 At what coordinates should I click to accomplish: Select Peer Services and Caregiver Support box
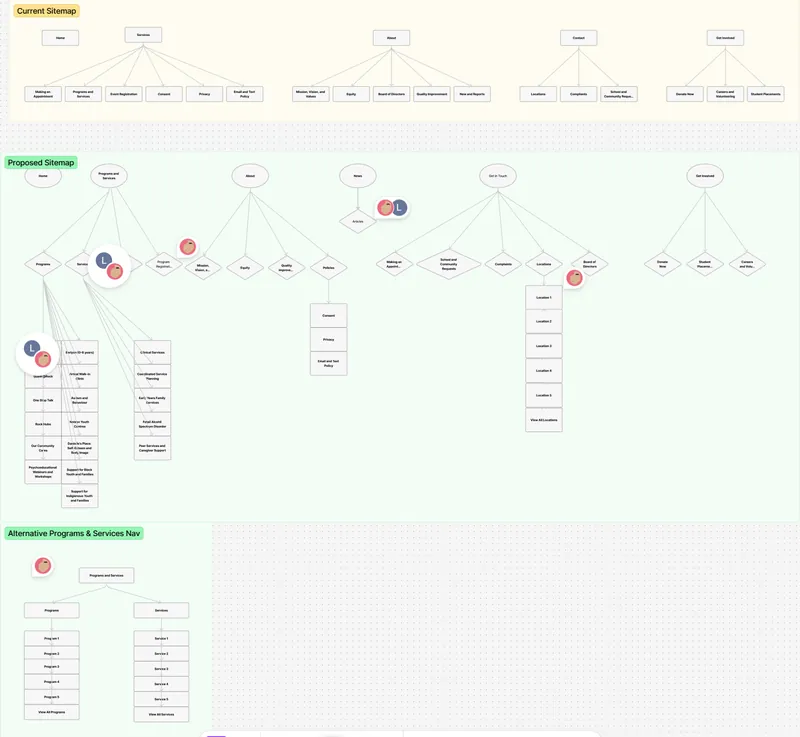point(153,448)
